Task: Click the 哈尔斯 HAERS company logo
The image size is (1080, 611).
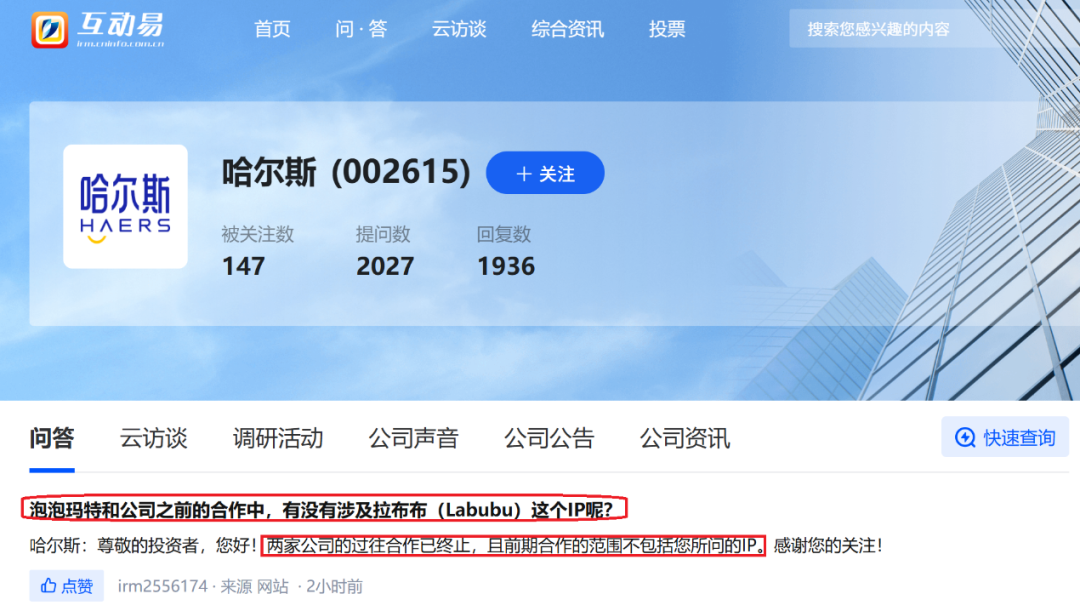Action: (125, 206)
